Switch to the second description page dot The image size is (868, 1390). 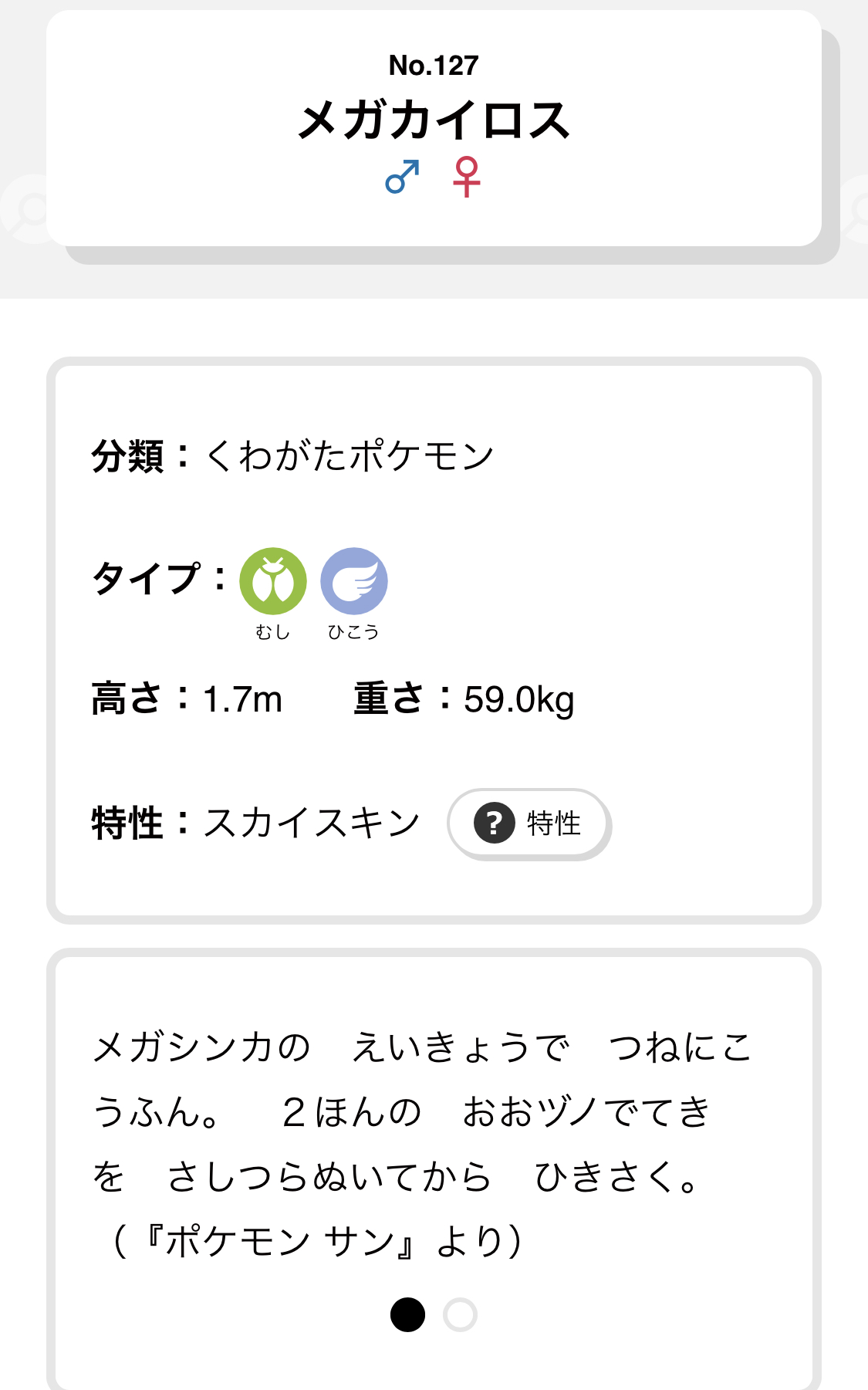tap(460, 1314)
